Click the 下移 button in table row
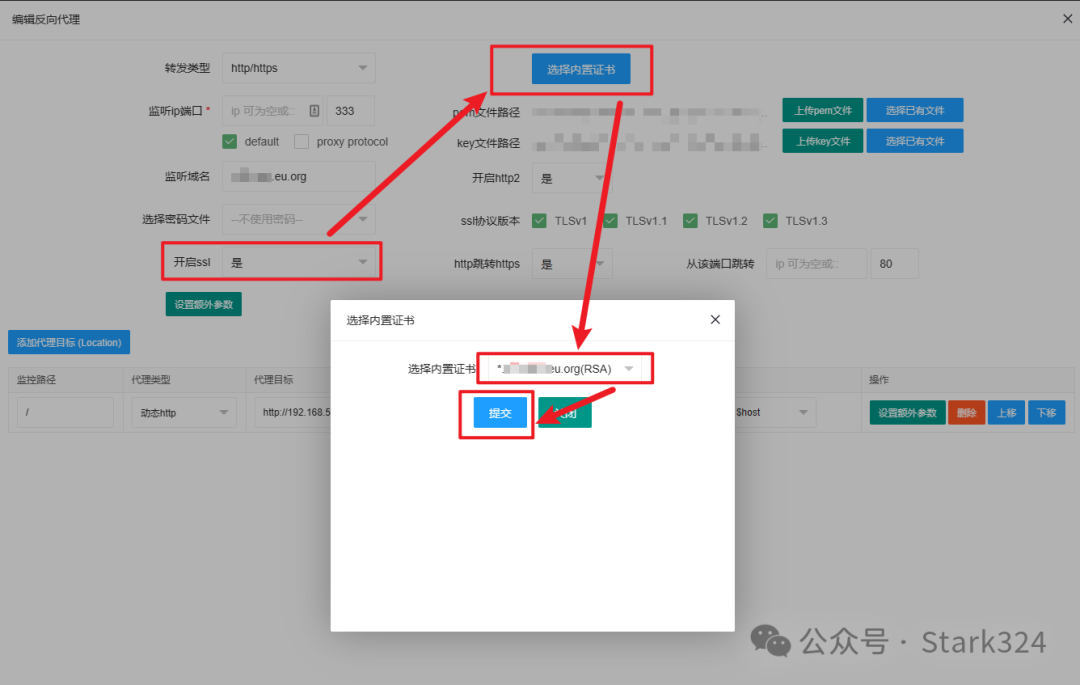The image size is (1080, 685). [1046, 412]
